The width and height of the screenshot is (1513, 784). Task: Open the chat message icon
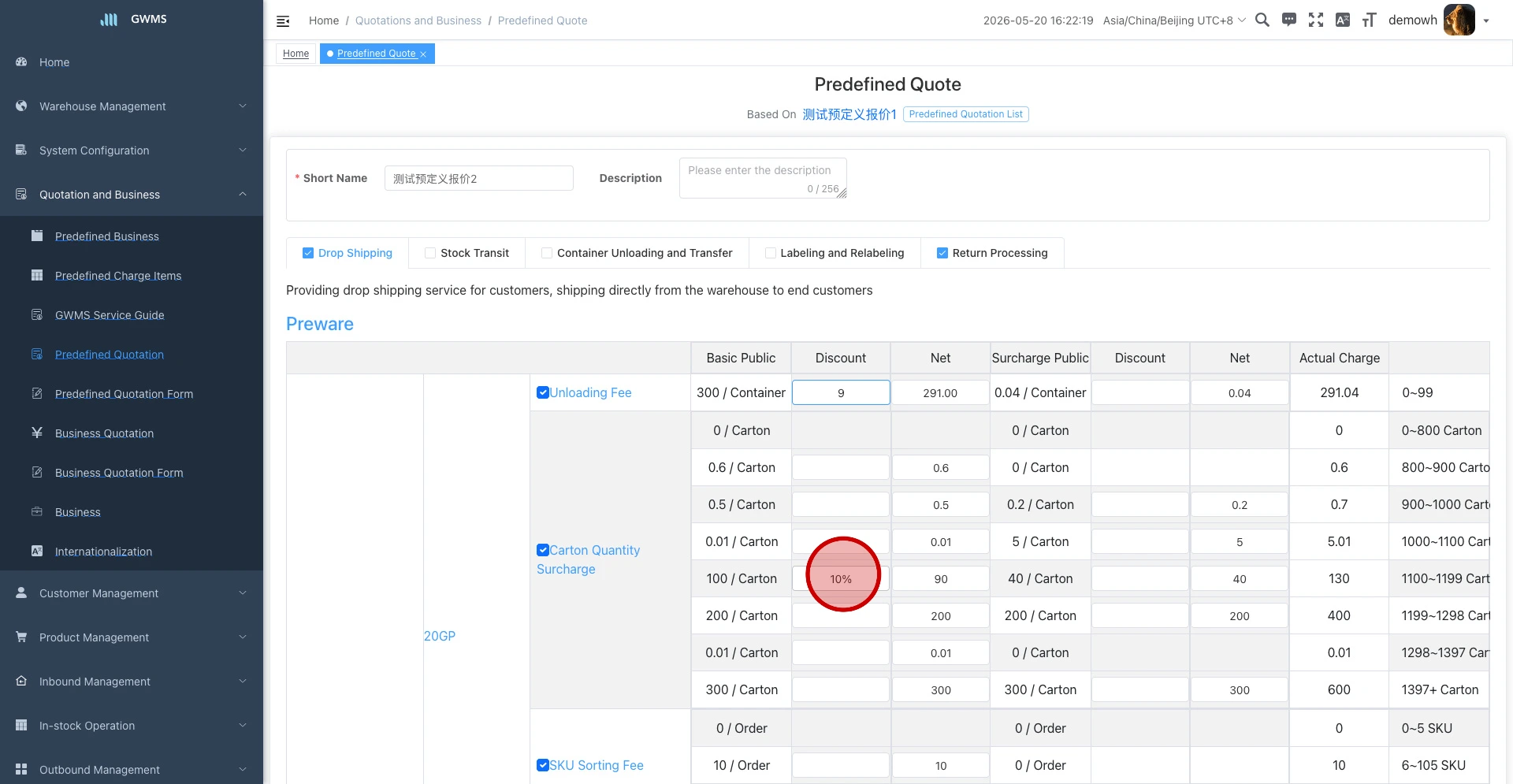(x=1289, y=20)
